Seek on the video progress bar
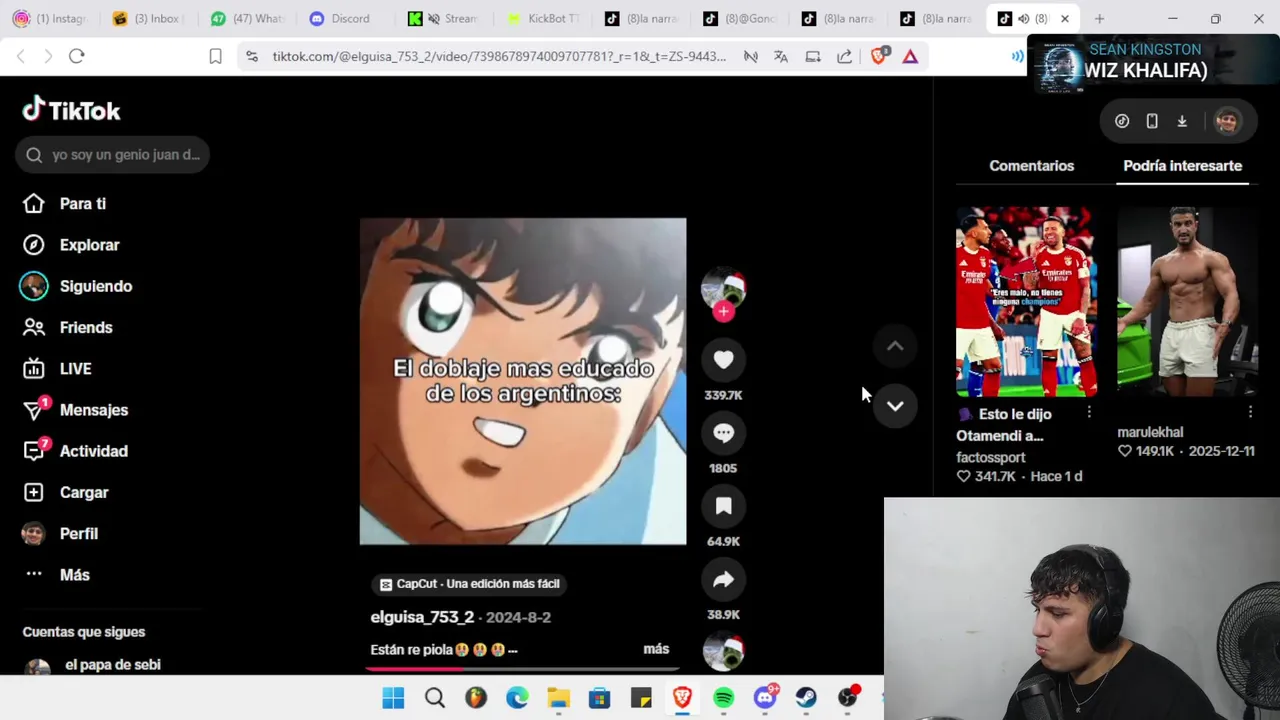1280x720 pixels. [x=523, y=668]
